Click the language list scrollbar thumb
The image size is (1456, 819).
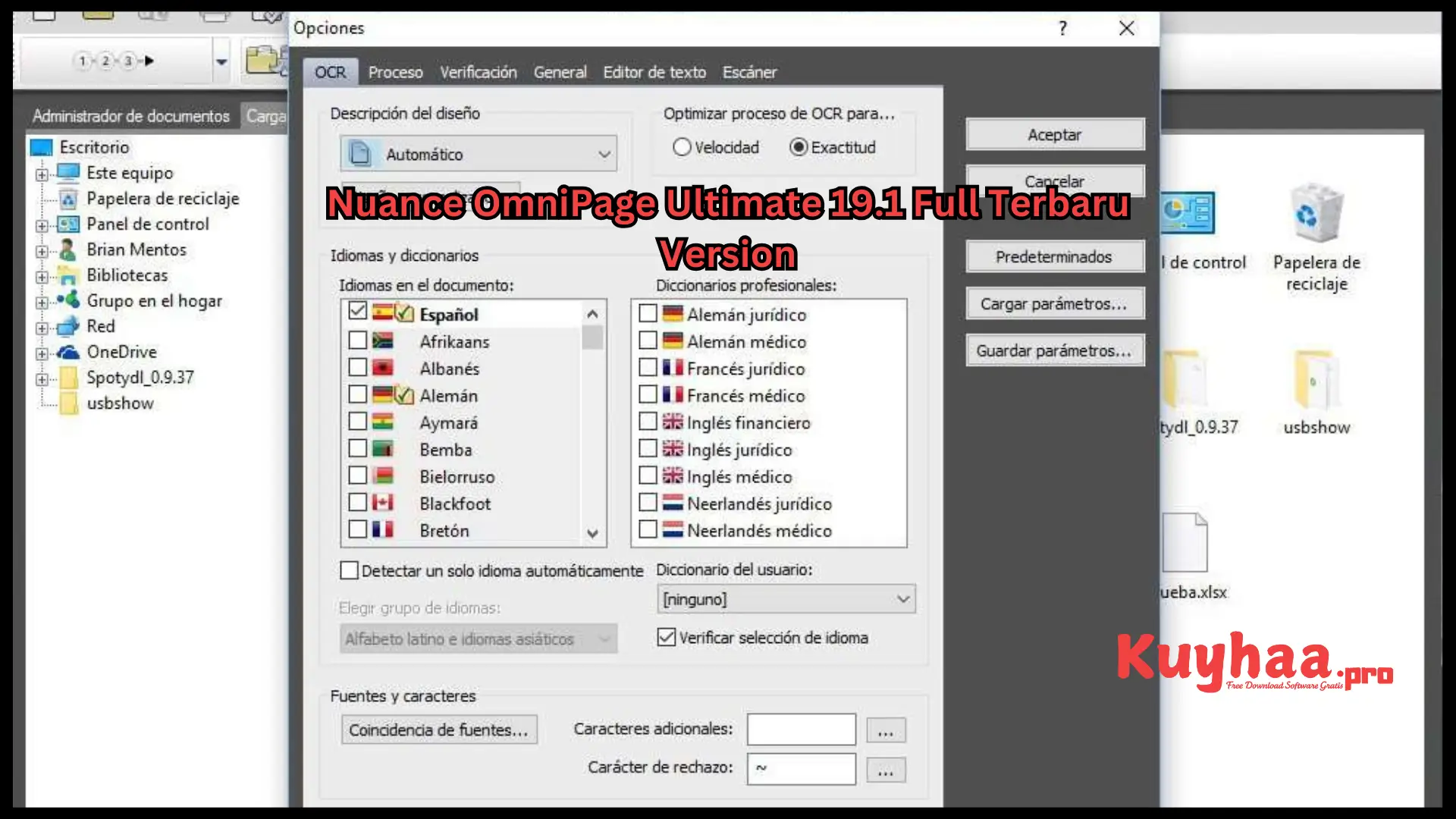tap(592, 337)
